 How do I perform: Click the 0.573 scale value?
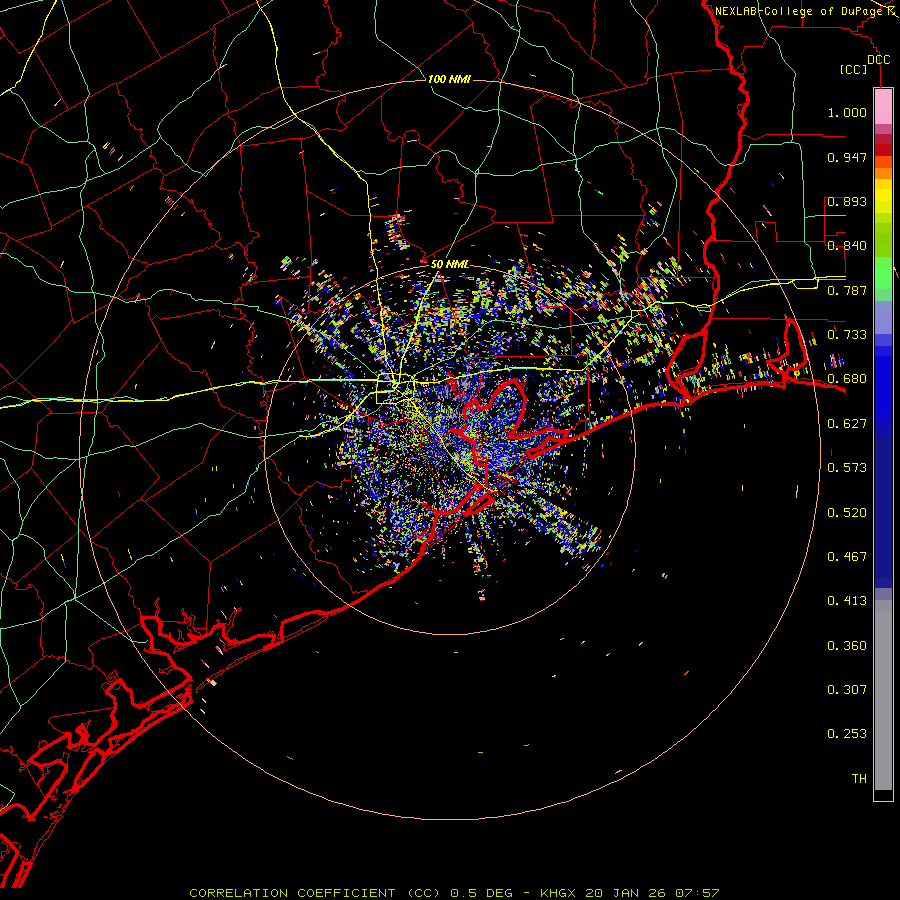click(847, 468)
